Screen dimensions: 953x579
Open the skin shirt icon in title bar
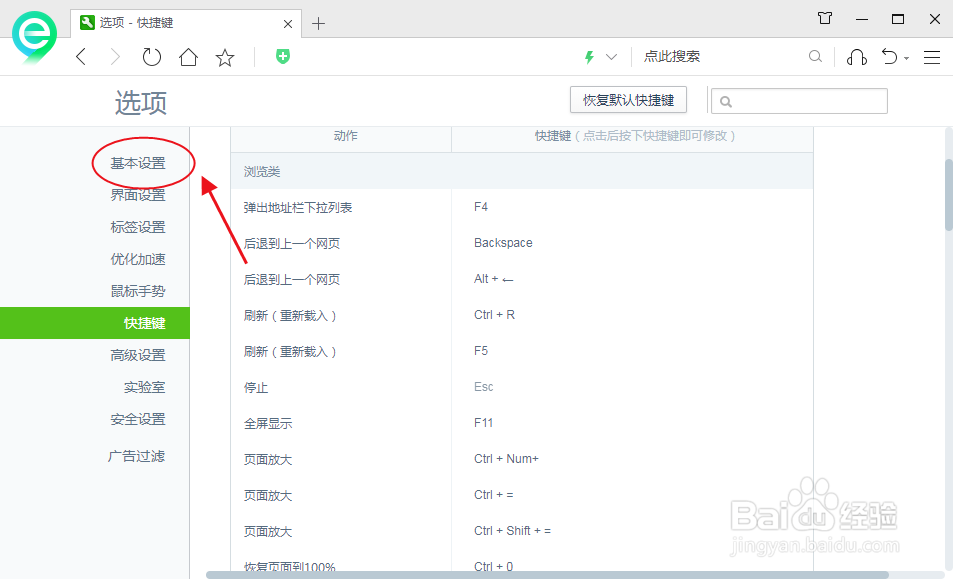(x=825, y=18)
